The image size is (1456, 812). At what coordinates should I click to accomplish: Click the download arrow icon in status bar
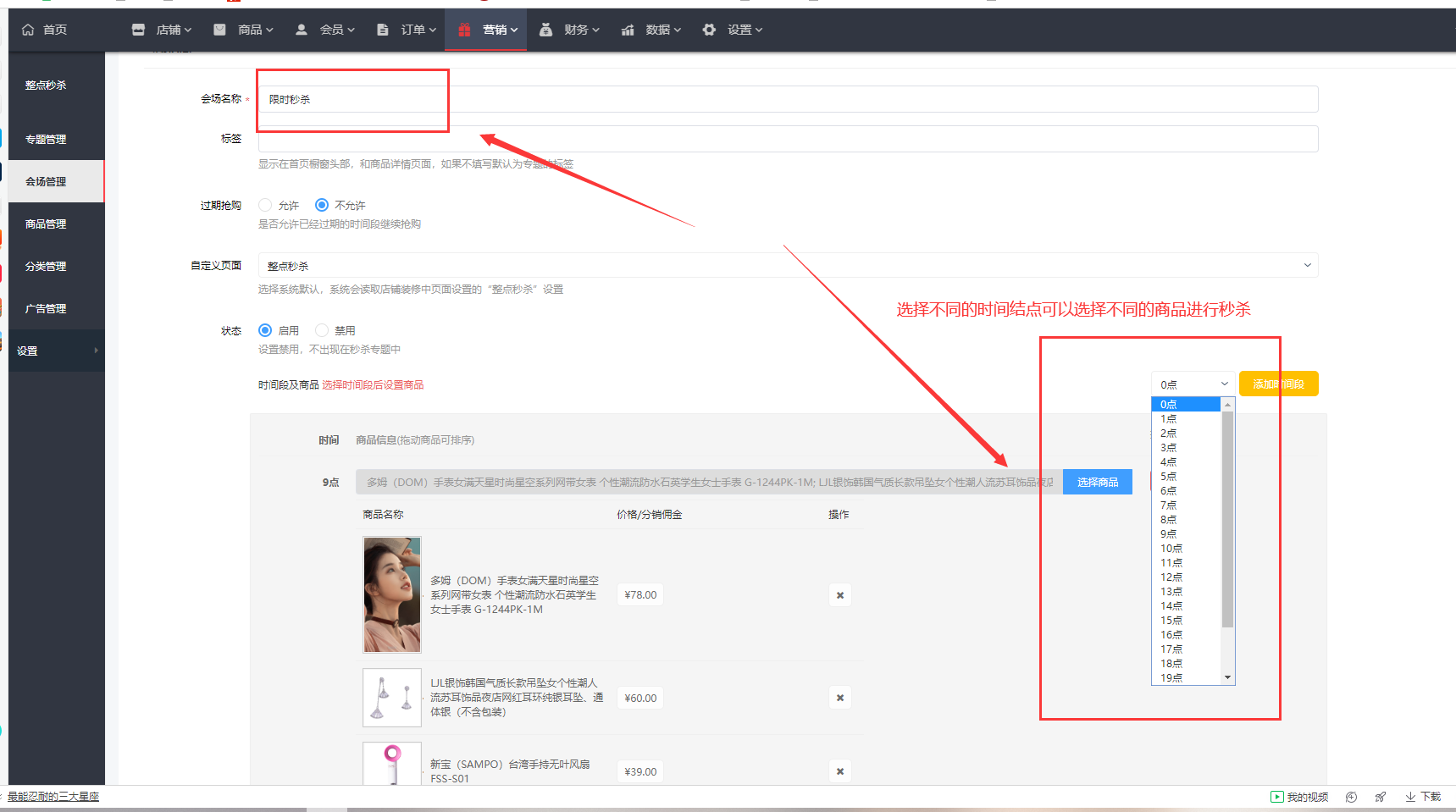pyautogui.click(x=1410, y=797)
